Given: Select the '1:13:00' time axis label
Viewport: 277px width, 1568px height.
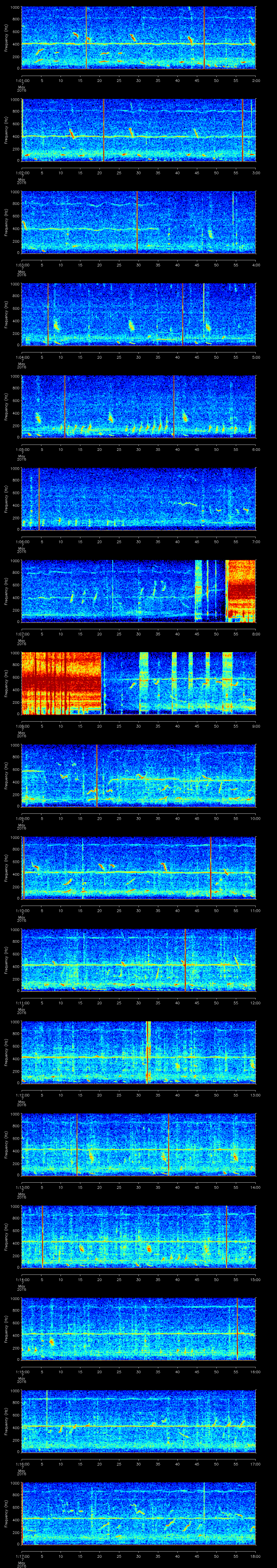Looking at the screenshot, I should [22, 1187].
